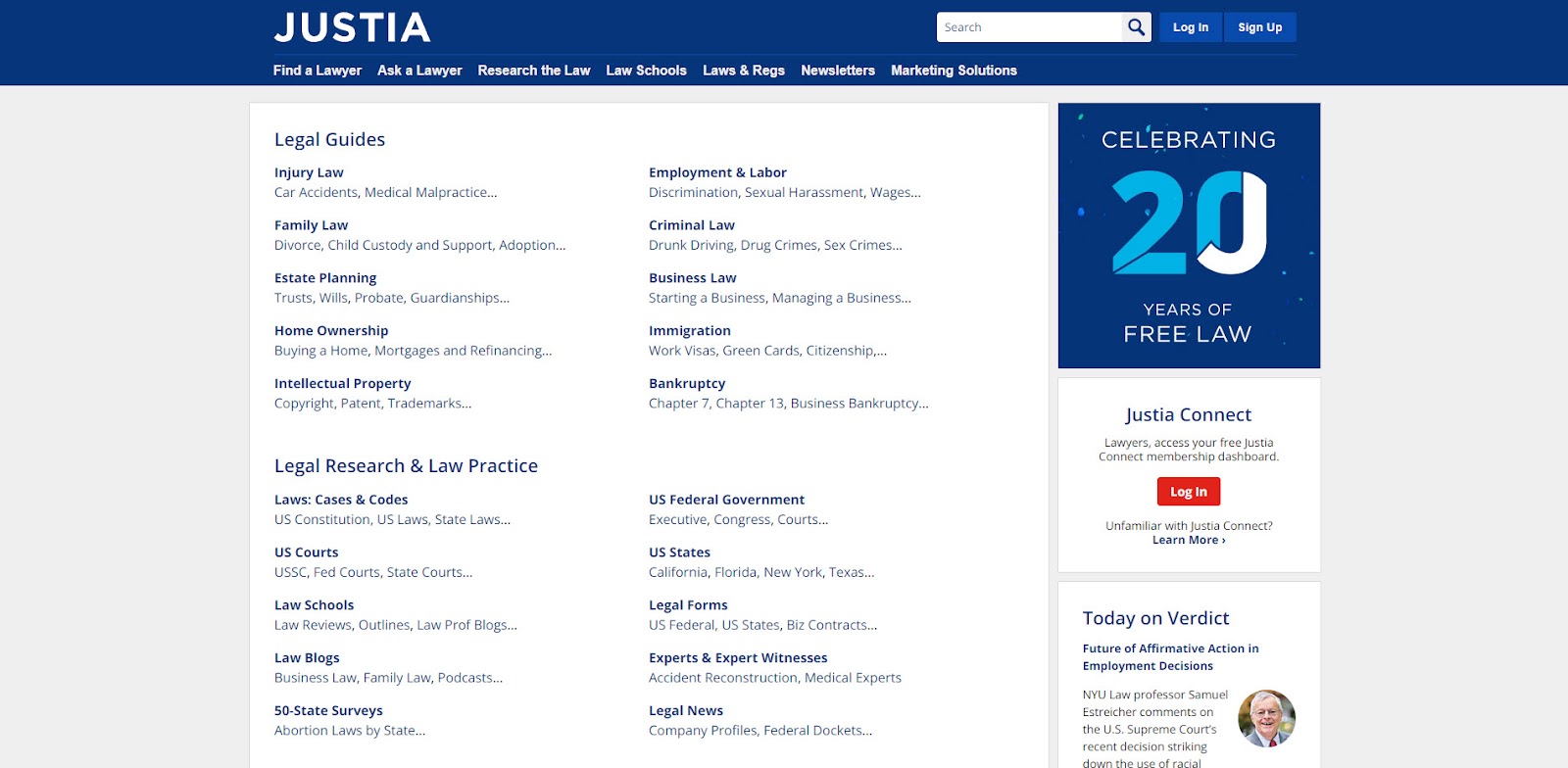Click the Law Reviews sublink
This screenshot has height=768, width=1568.
coord(313,626)
